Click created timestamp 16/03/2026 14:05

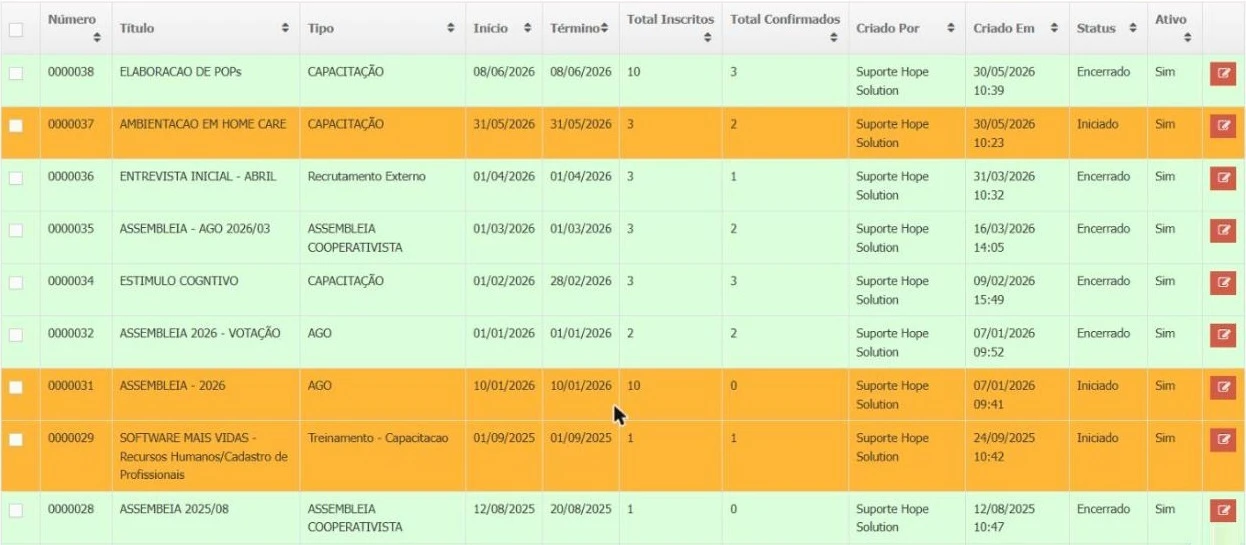pos(1004,238)
